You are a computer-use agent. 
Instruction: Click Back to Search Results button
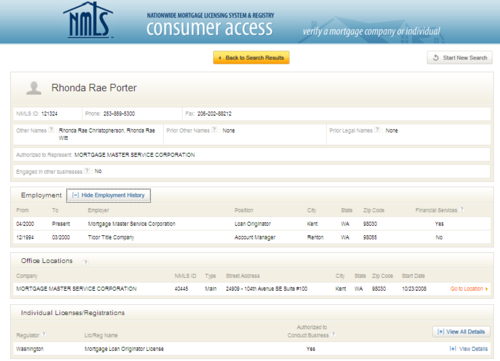(x=251, y=58)
